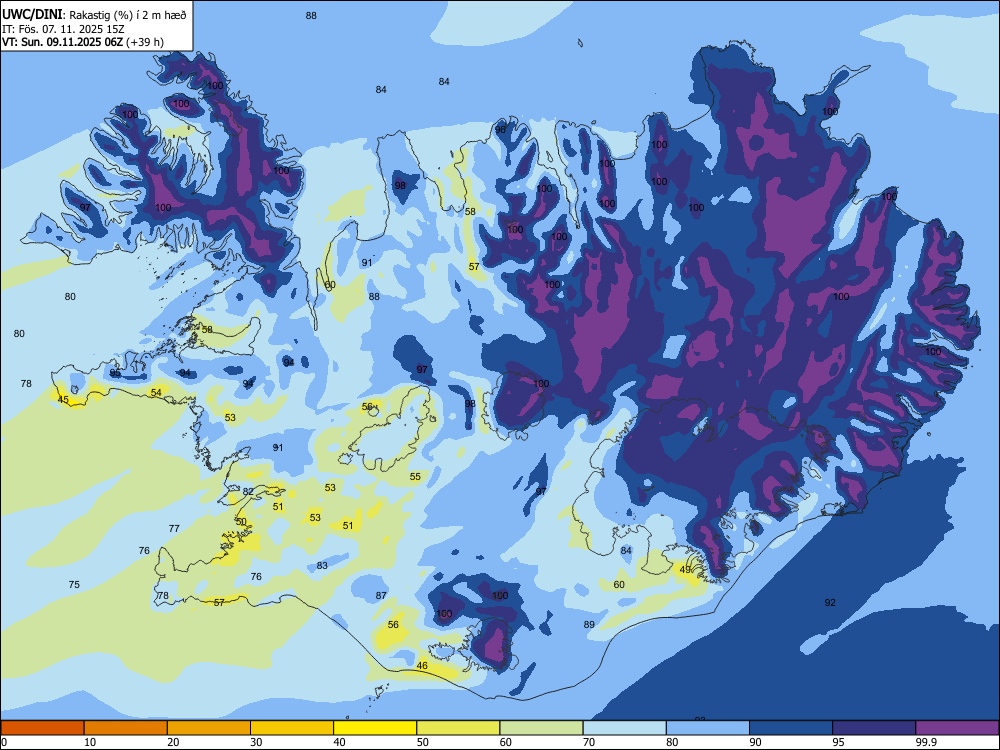
Task: Choose the 30–40 golden legend swatch
Action: click(292, 728)
